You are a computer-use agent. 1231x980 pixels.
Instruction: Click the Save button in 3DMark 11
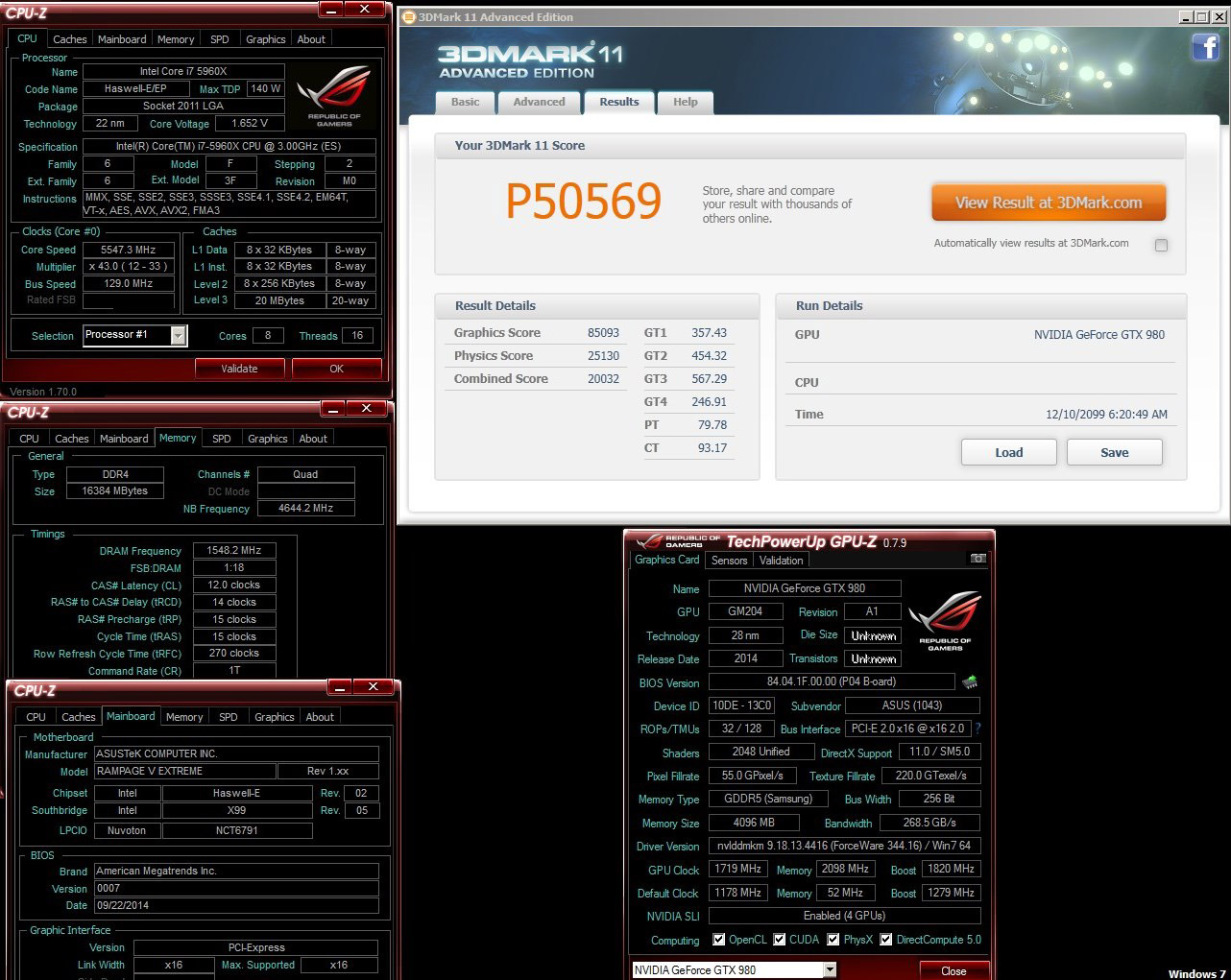1115,452
